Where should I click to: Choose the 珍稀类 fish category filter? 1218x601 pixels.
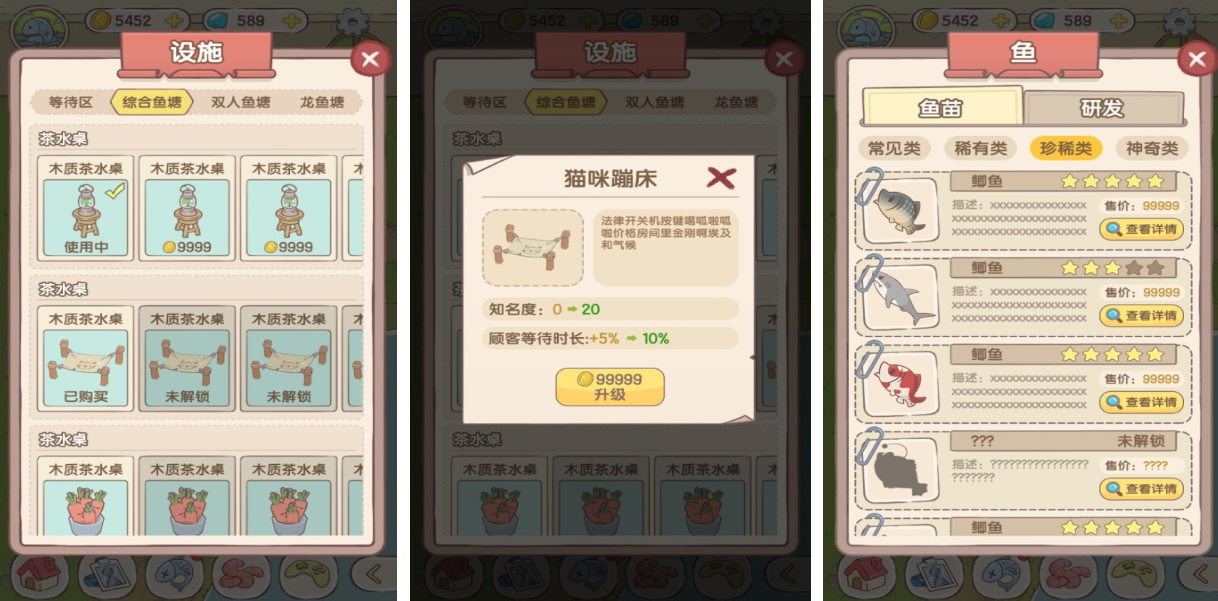tap(1066, 148)
